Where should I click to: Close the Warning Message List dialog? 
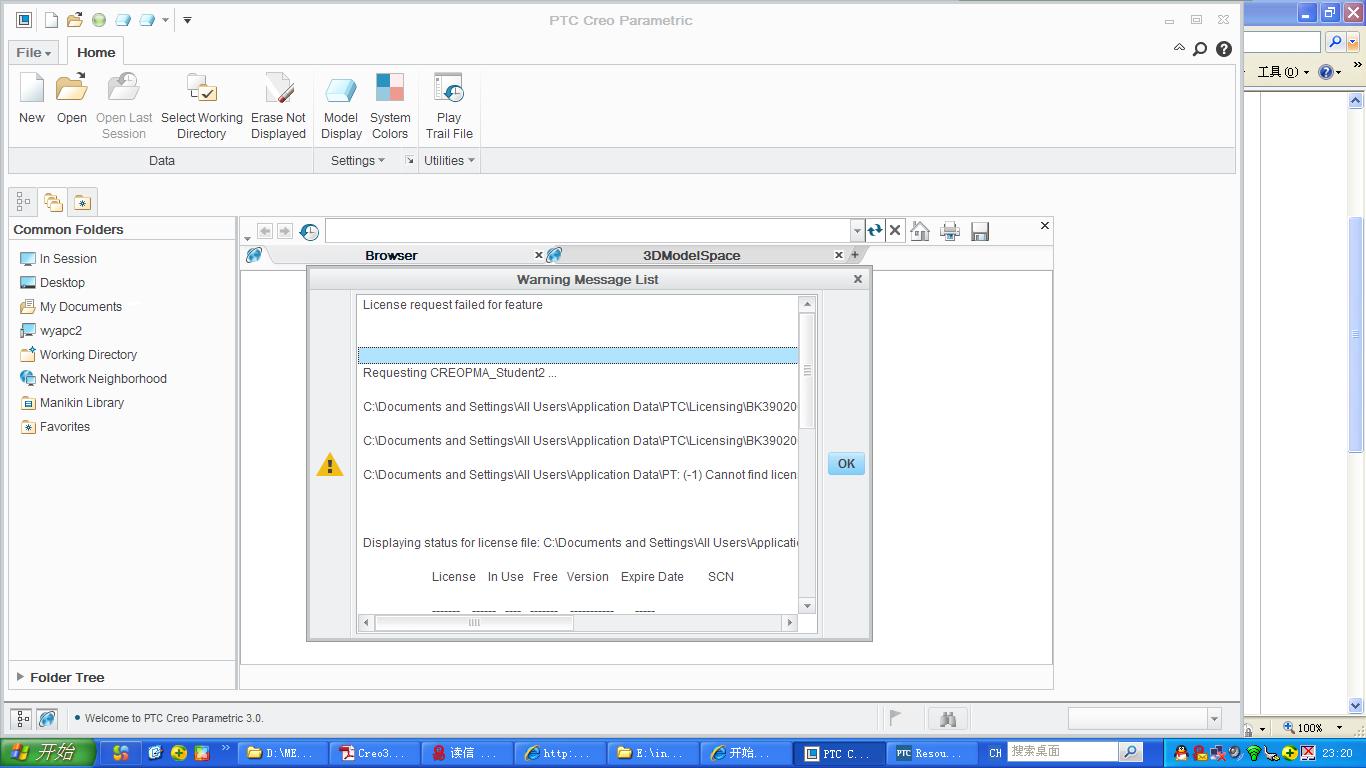click(857, 279)
